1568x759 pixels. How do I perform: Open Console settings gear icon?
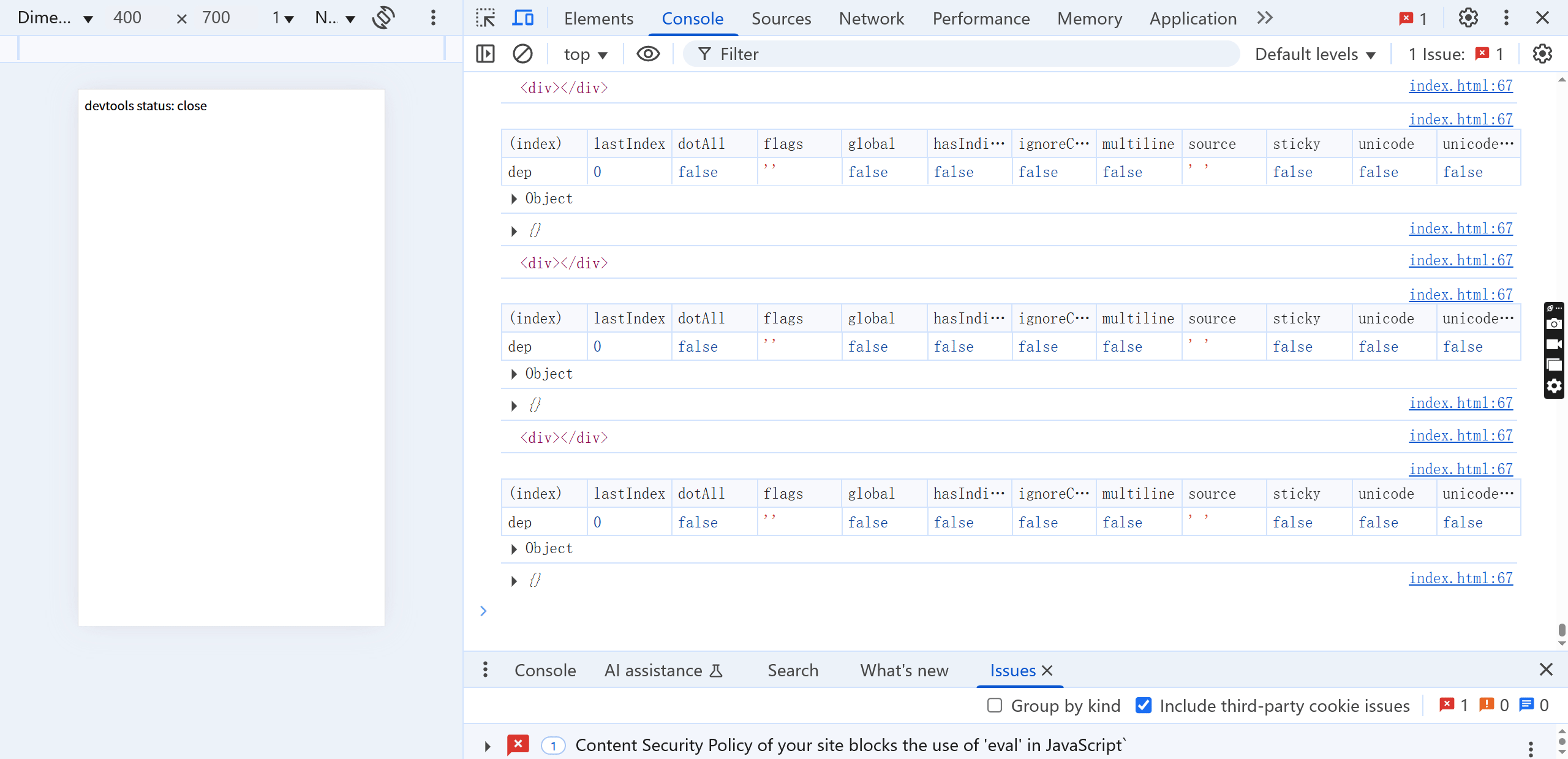(1542, 54)
